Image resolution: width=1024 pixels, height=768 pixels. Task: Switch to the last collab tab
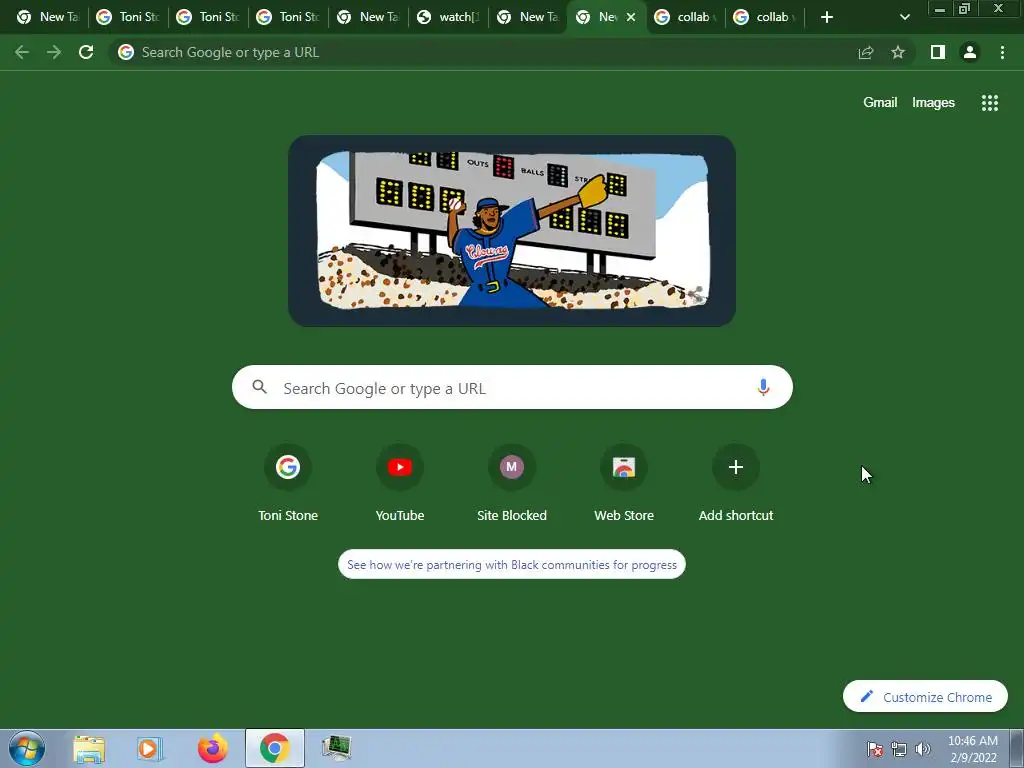tap(764, 17)
